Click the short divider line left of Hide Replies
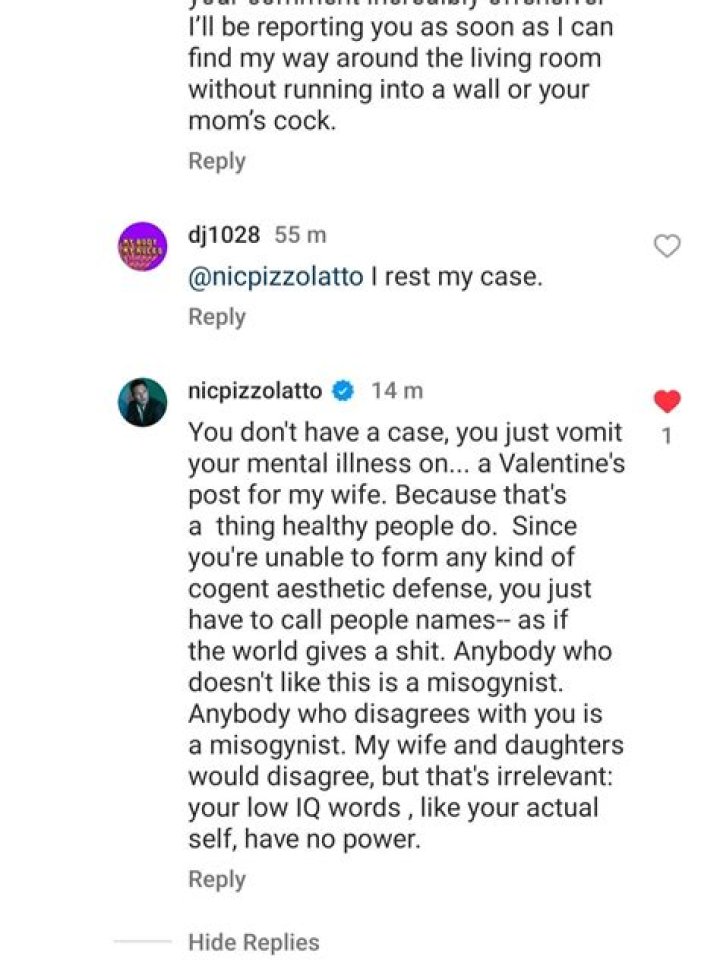This screenshot has width=720, height=975. (142, 942)
